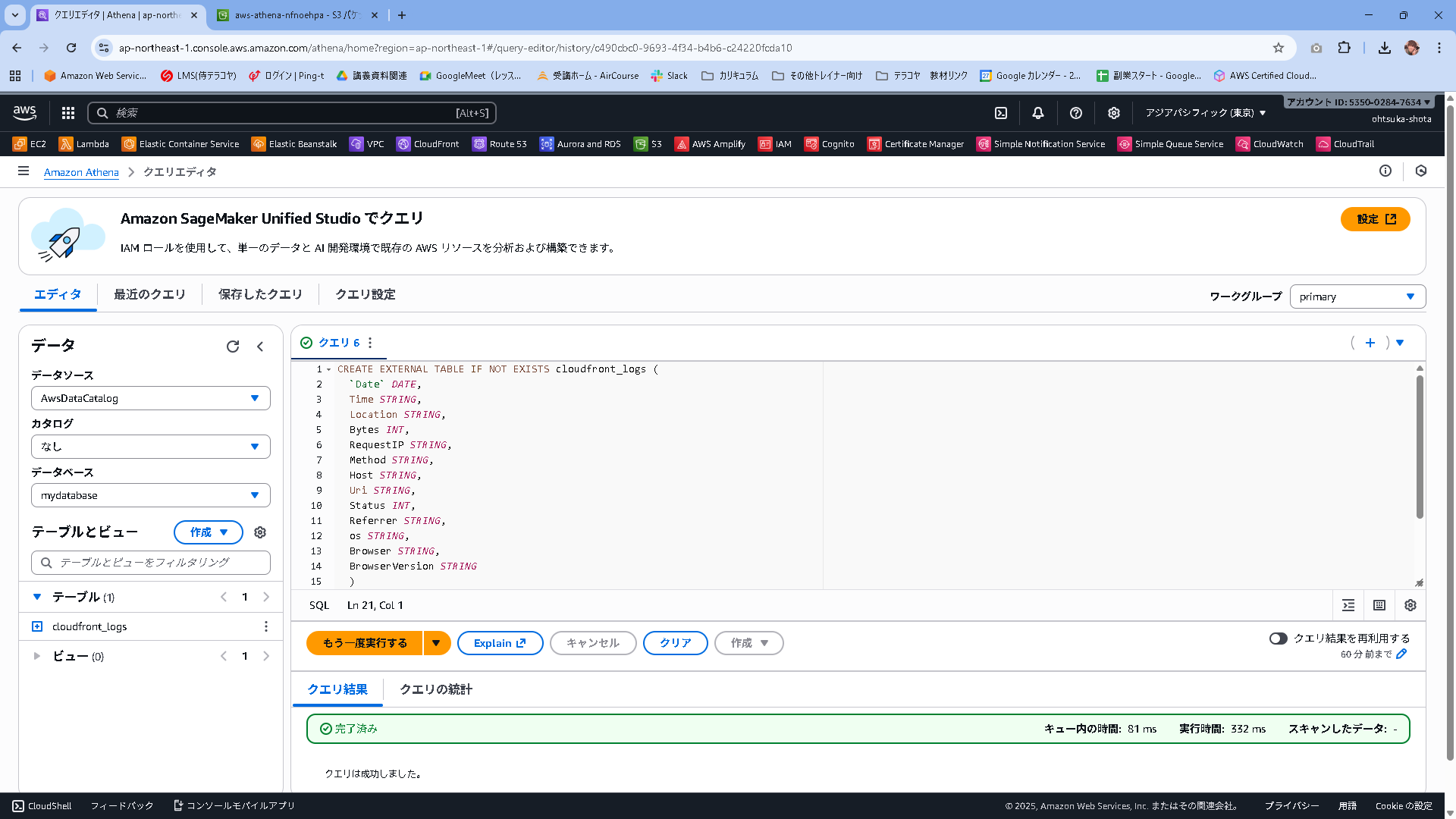This screenshot has width=1456, height=819.
Task: Open editor preferences gear icon
Action: click(1410, 605)
